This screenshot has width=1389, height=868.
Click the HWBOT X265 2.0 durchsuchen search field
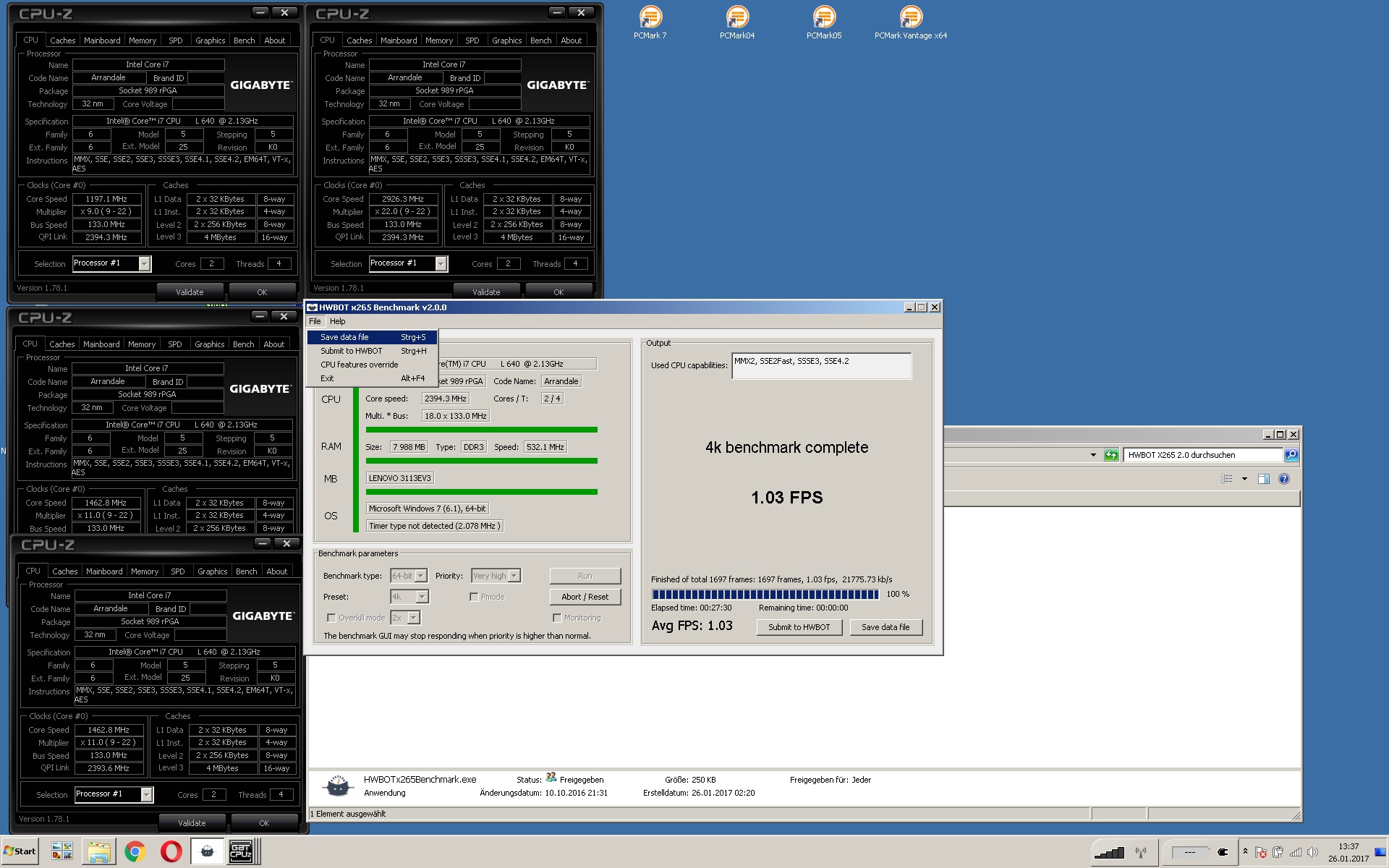pos(1203,455)
